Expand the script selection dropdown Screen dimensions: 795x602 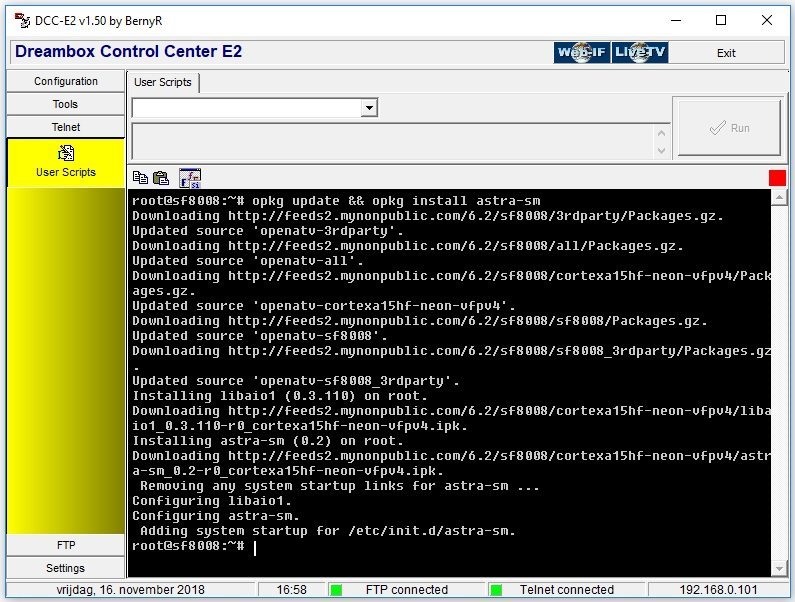click(369, 108)
